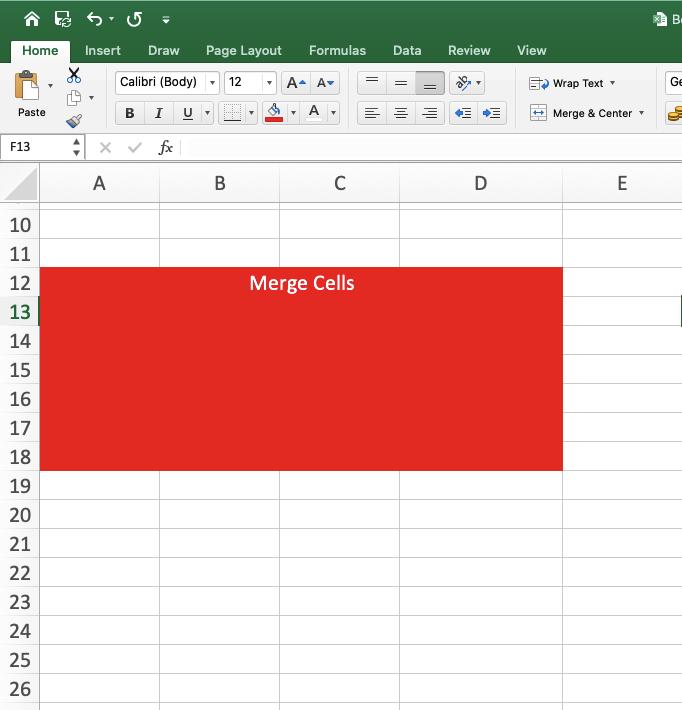The width and height of the screenshot is (682, 710).
Task: Open the Data tab
Action: tap(407, 50)
